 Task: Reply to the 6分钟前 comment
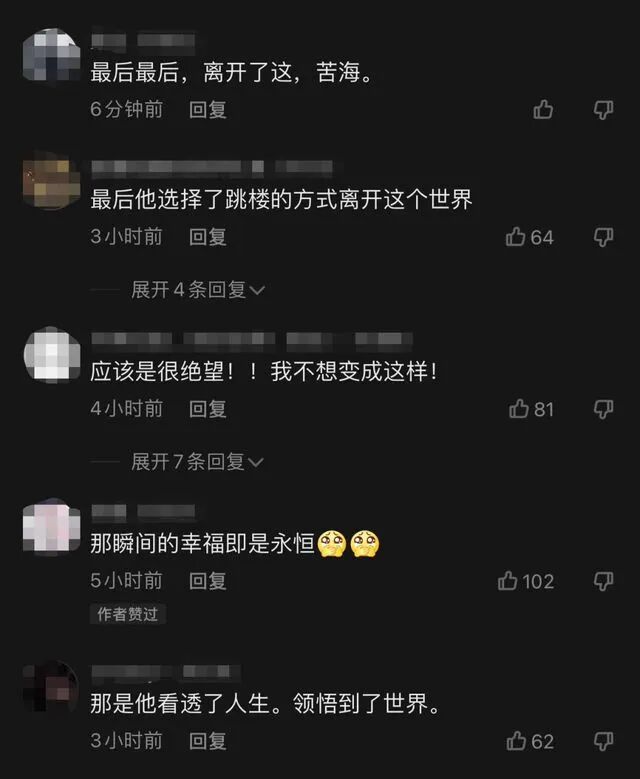[208, 109]
